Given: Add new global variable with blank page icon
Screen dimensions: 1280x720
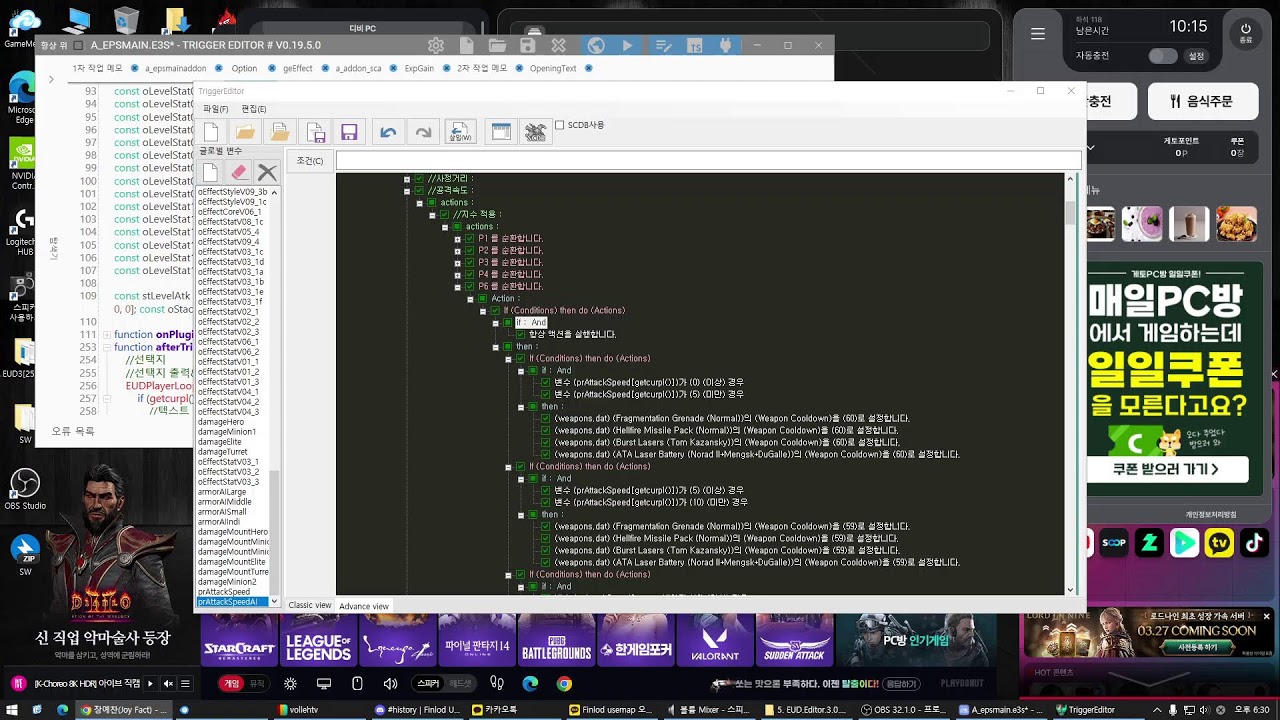Looking at the screenshot, I should 210,172.
